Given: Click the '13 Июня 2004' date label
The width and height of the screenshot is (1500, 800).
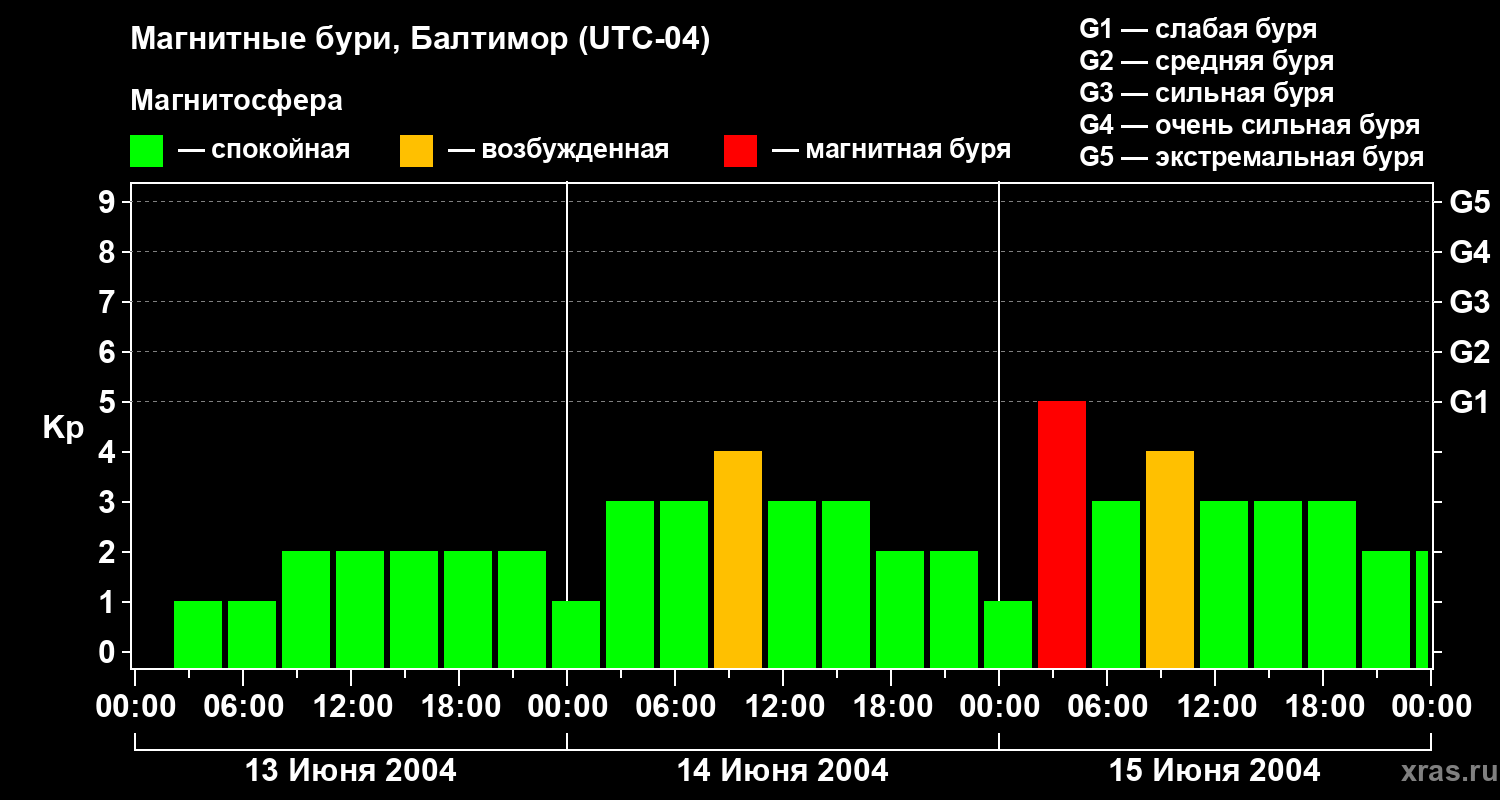Looking at the screenshot, I should [351, 771].
